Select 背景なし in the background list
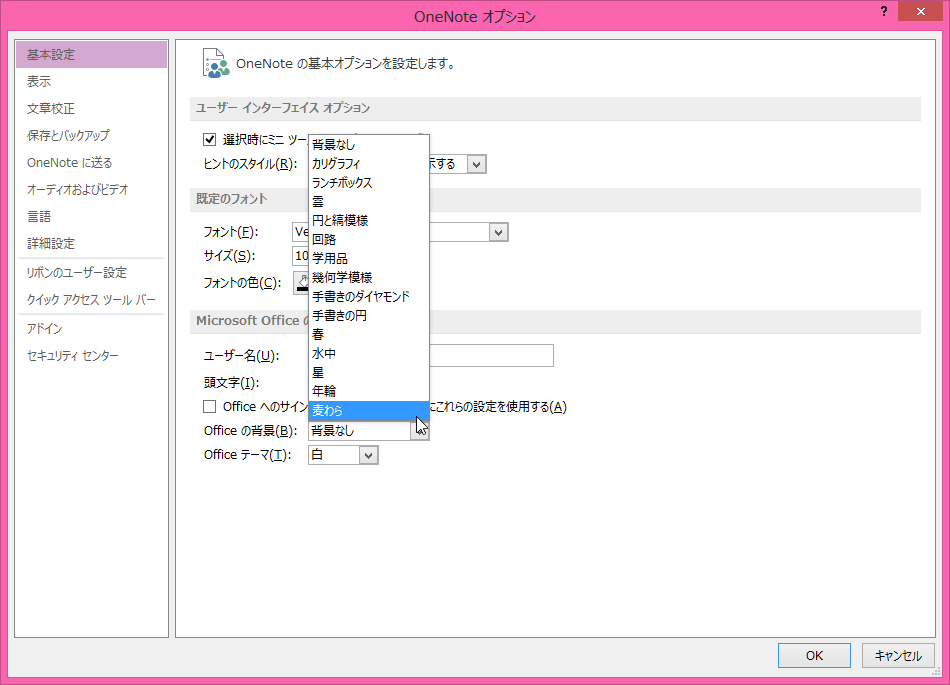This screenshot has height=685, width=950. point(369,145)
